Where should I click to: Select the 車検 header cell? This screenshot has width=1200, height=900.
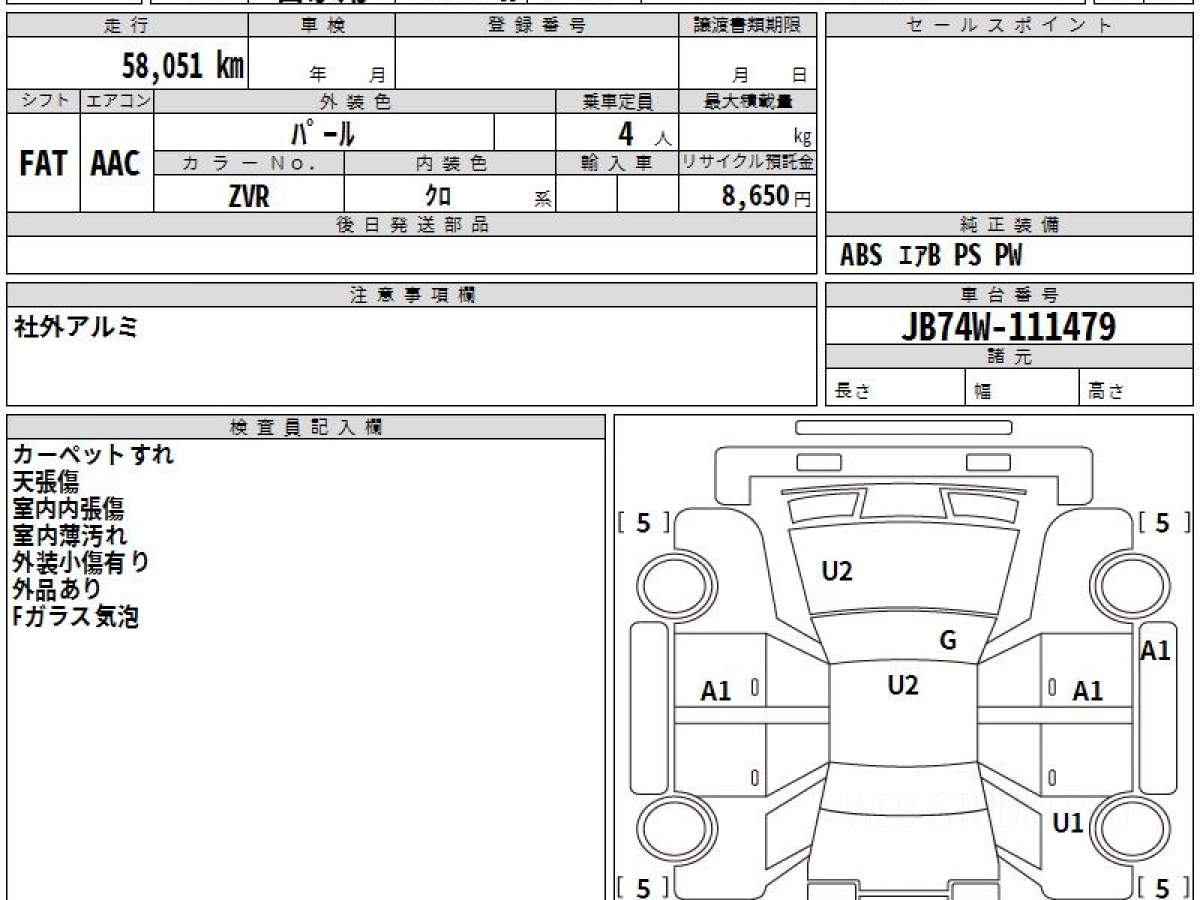pos(322,26)
